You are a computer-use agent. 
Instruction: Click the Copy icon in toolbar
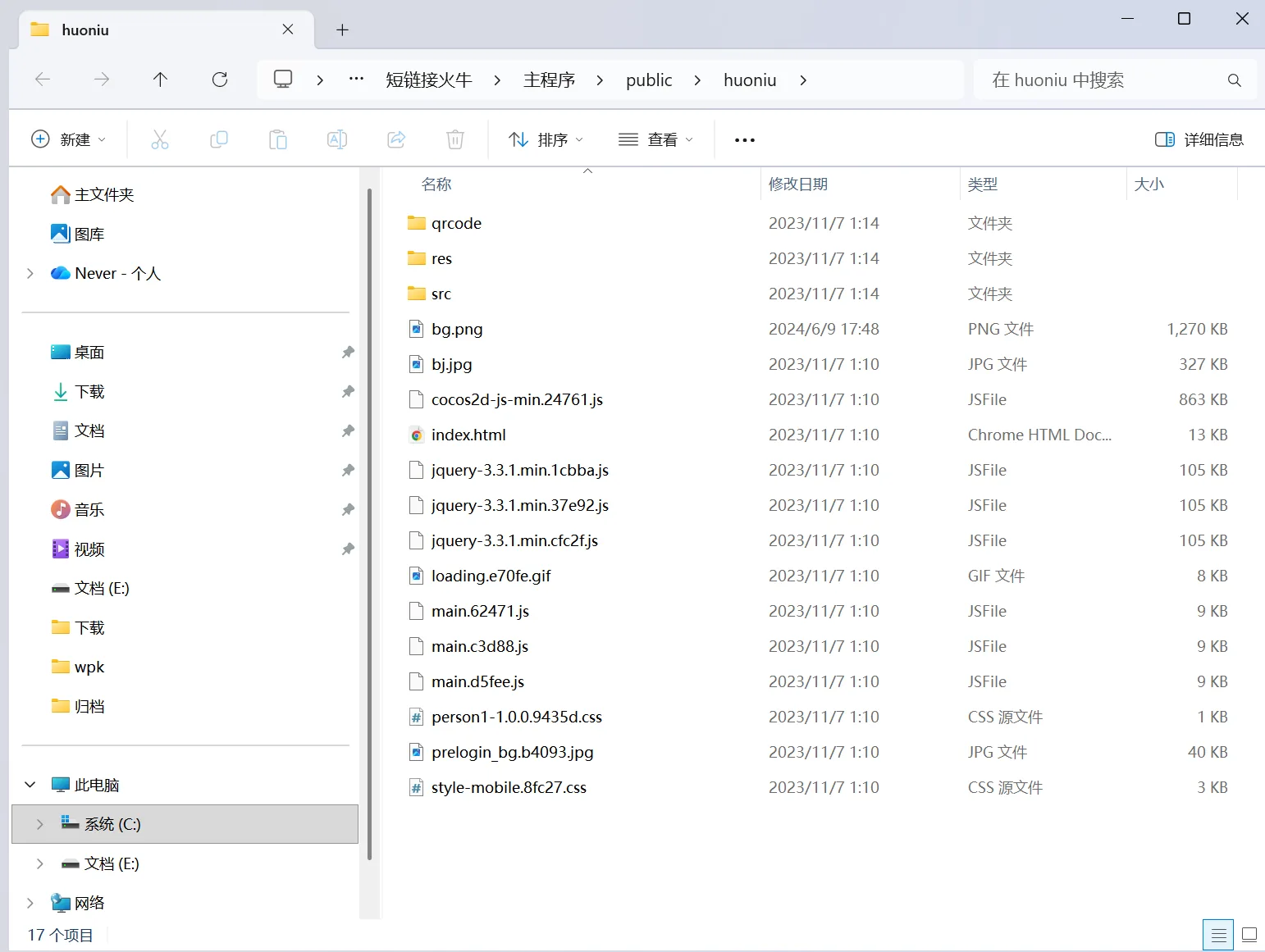(219, 139)
